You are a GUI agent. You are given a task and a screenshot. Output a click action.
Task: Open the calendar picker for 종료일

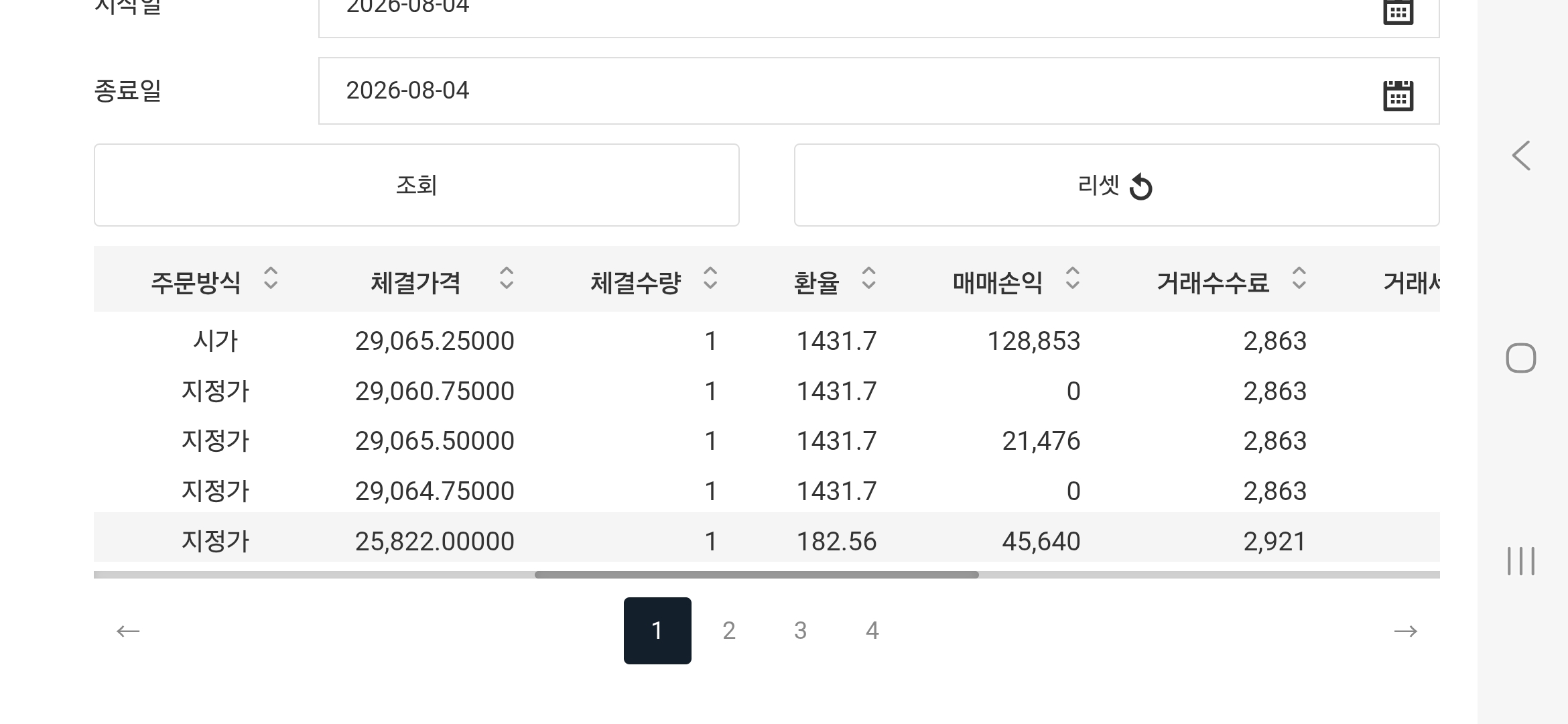[1398, 95]
